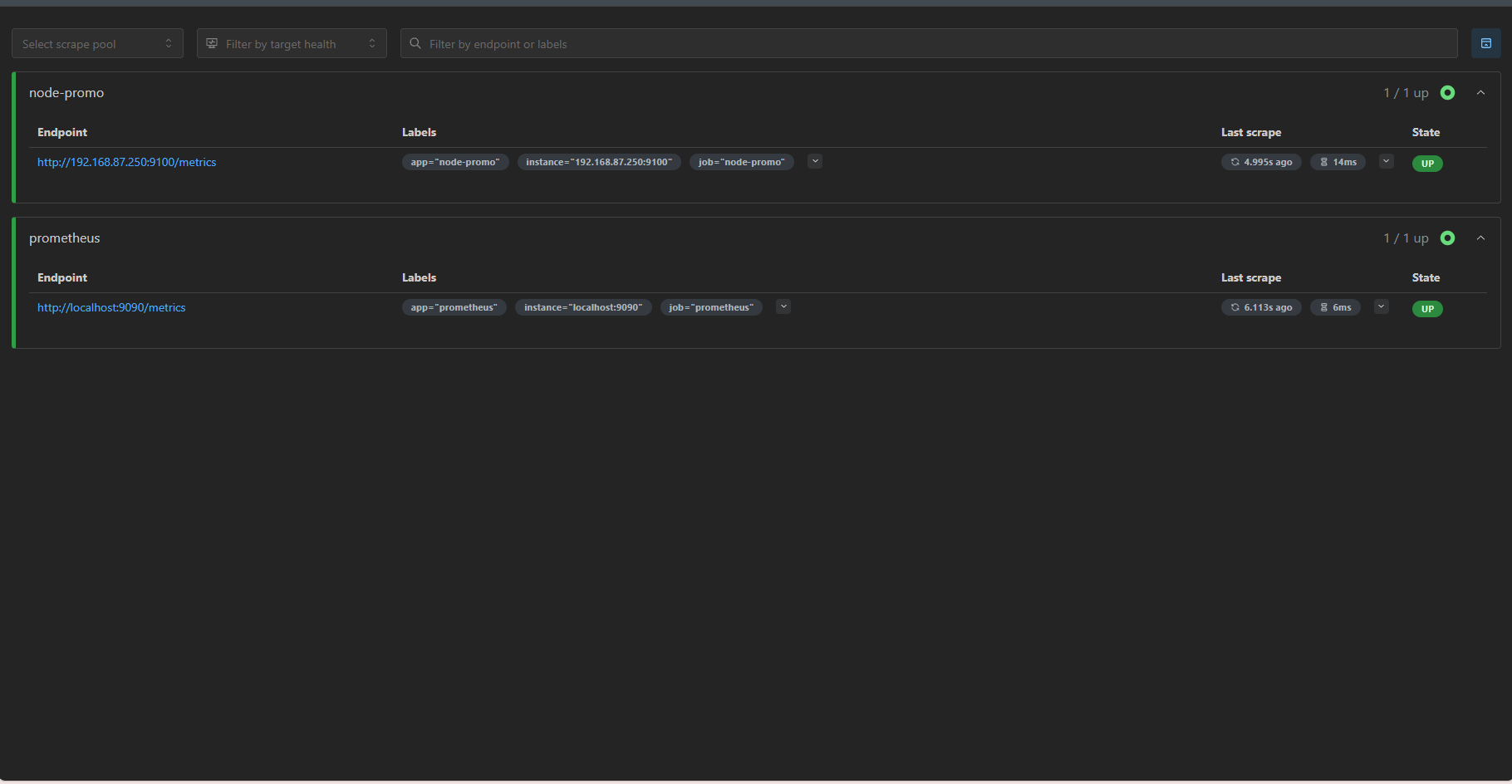Open the Select scrape pool dropdown

click(97, 44)
